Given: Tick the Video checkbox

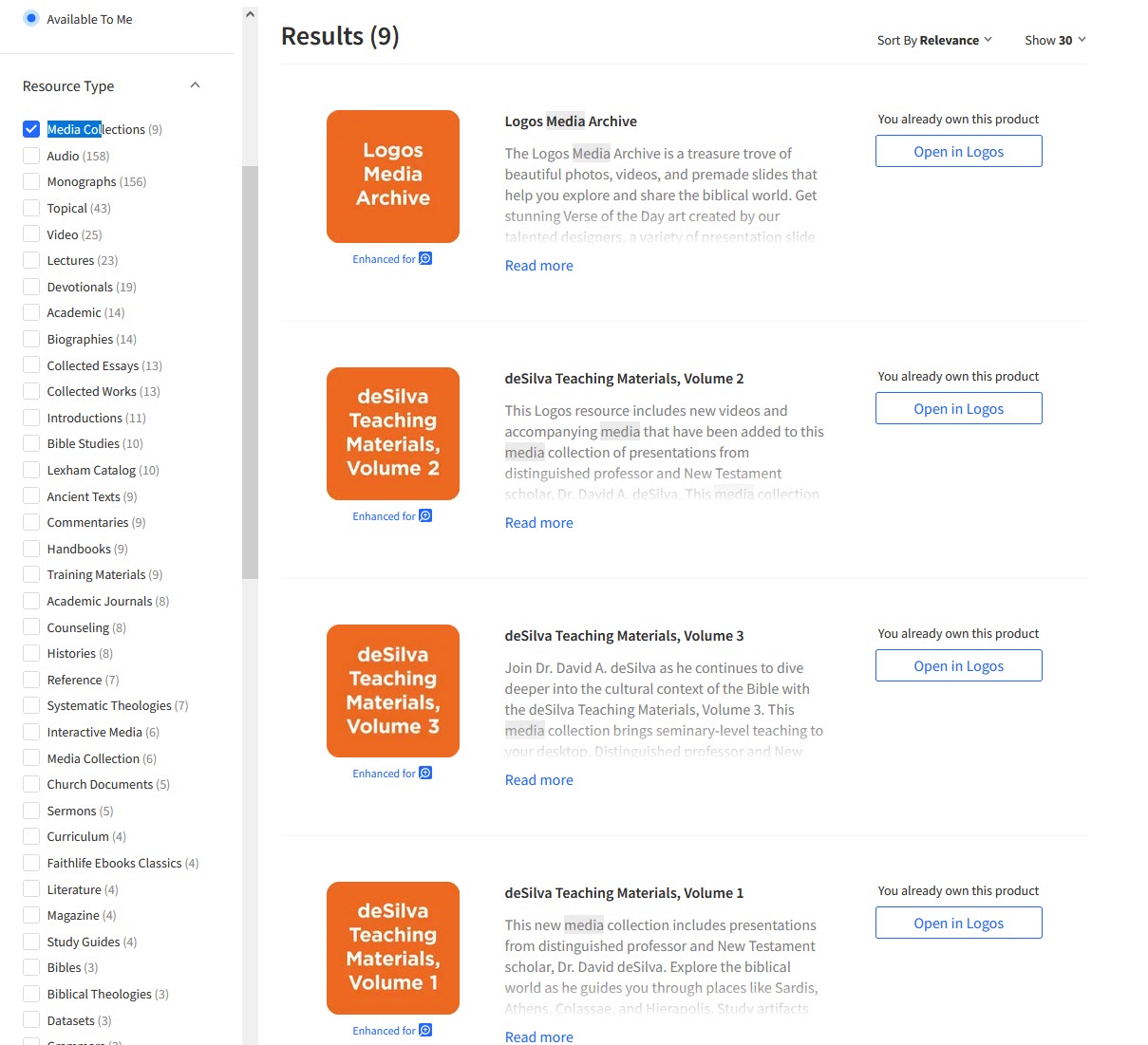Looking at the screenshot, I should tap(31, 234).
